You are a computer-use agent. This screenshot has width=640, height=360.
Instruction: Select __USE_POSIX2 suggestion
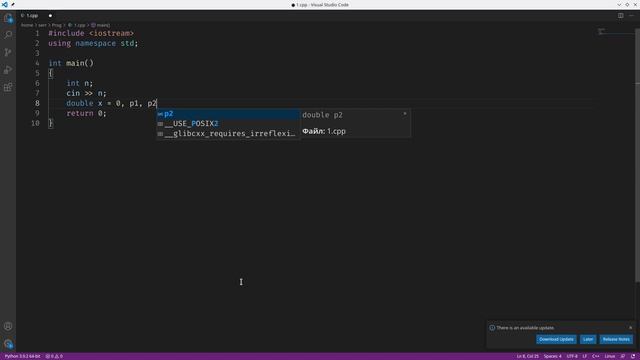[228, 124]
